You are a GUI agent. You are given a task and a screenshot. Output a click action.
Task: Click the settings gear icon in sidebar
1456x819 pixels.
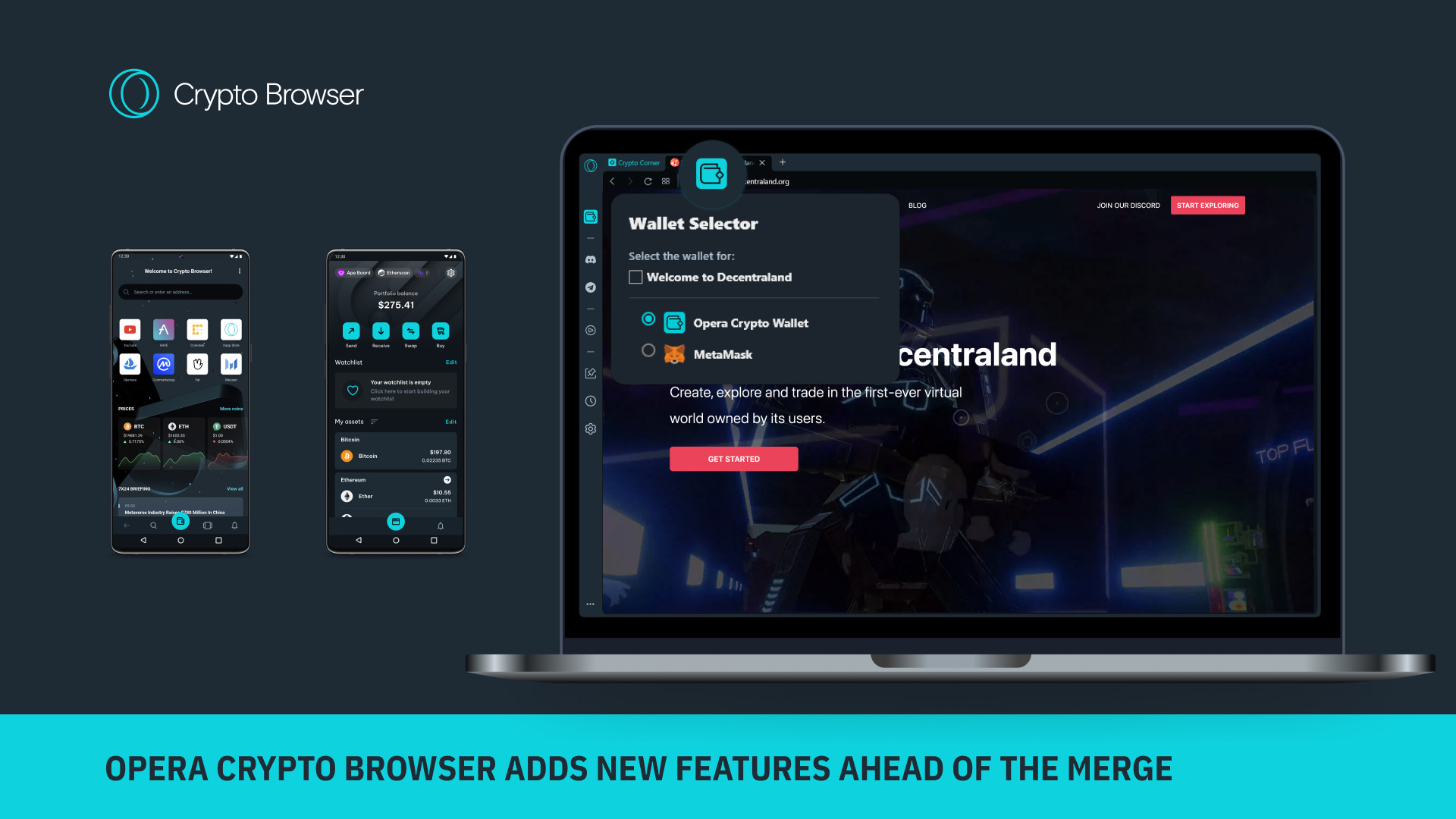[592, 428]
